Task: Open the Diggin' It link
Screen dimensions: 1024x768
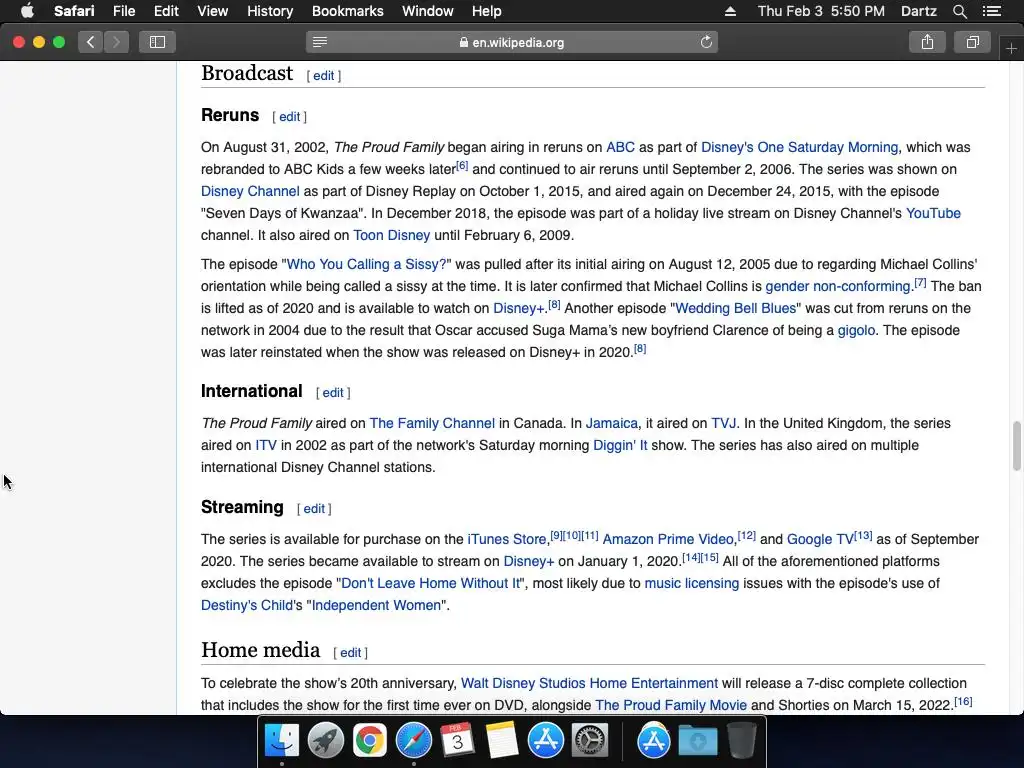Action: click(620, 445)
